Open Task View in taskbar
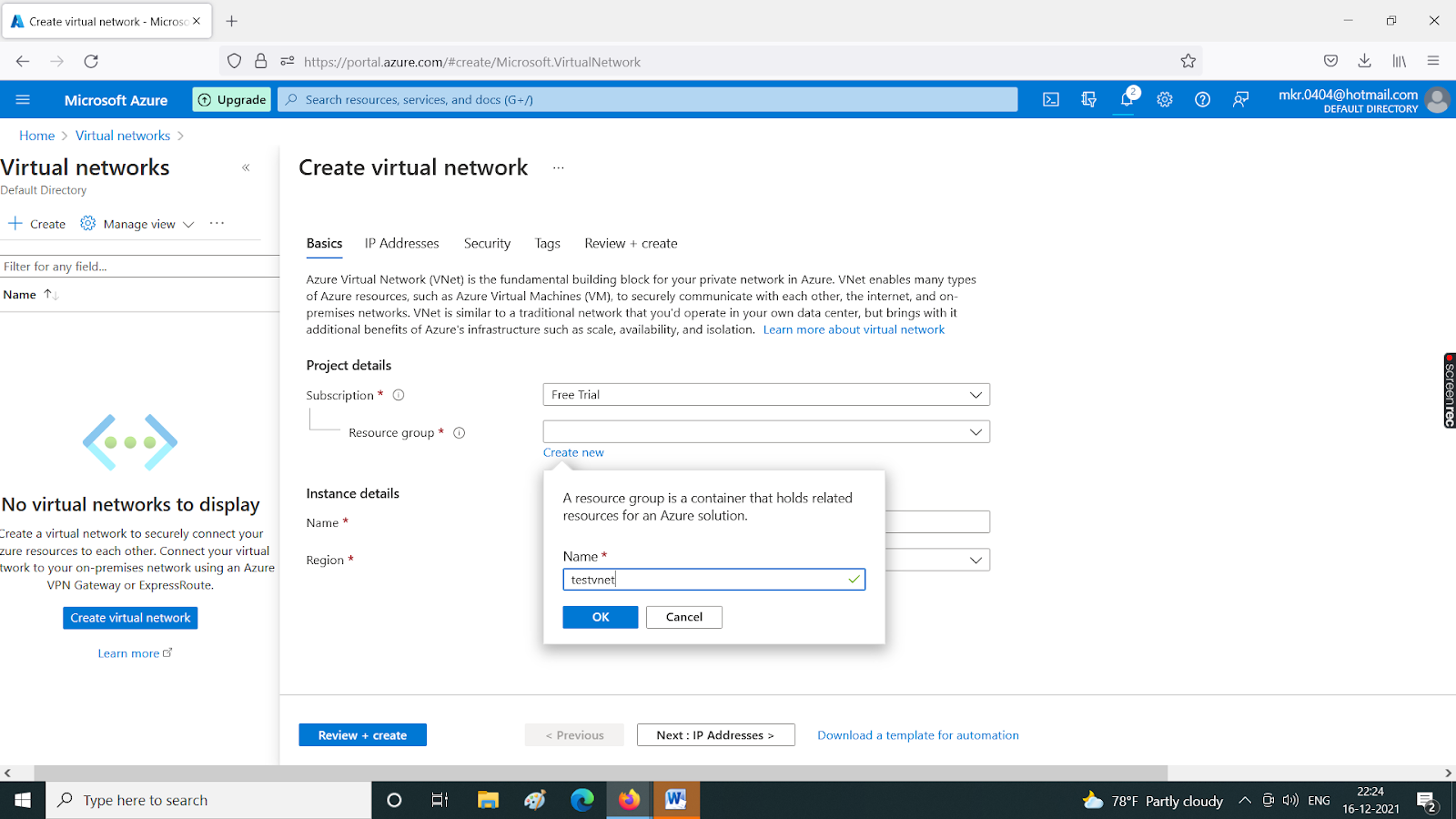This screenshot has height=819, width=1456. (x=440, y=801)
